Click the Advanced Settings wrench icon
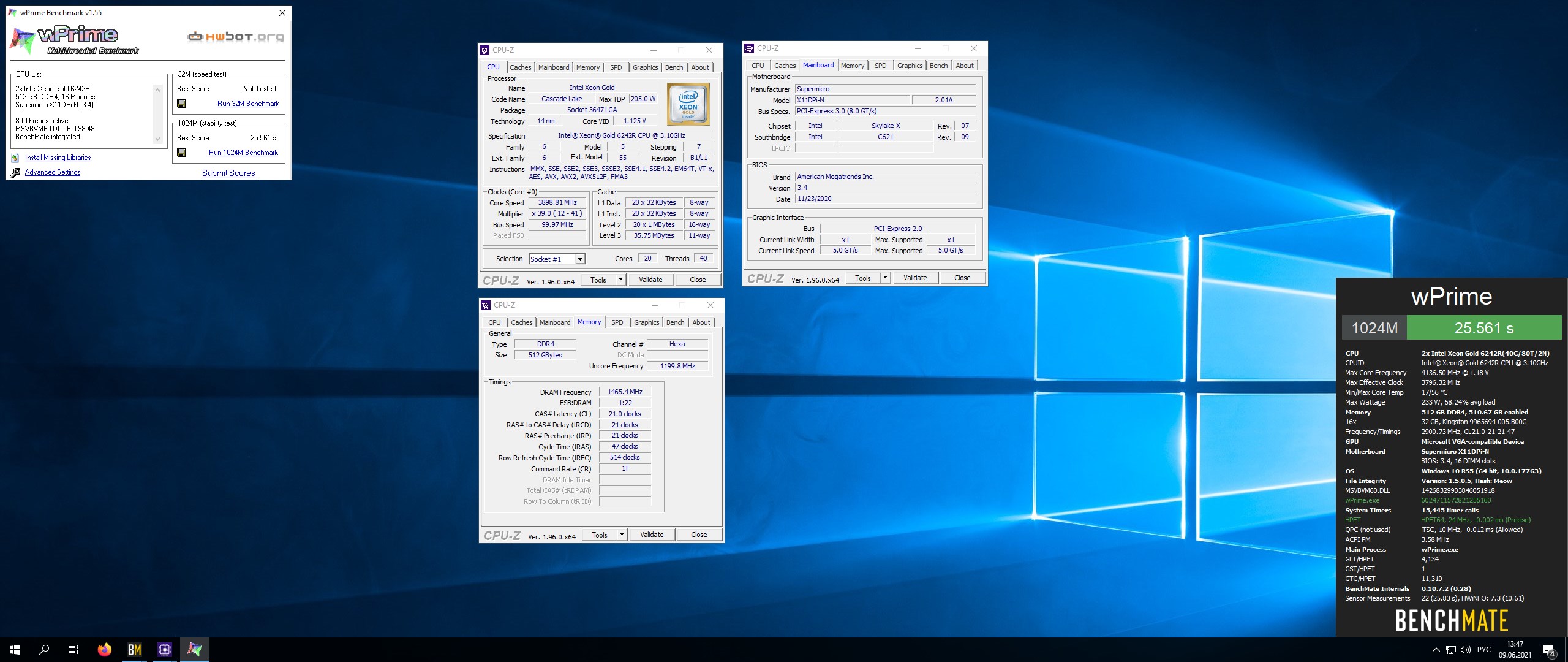 pyautogui.click(x=15, y=173)
